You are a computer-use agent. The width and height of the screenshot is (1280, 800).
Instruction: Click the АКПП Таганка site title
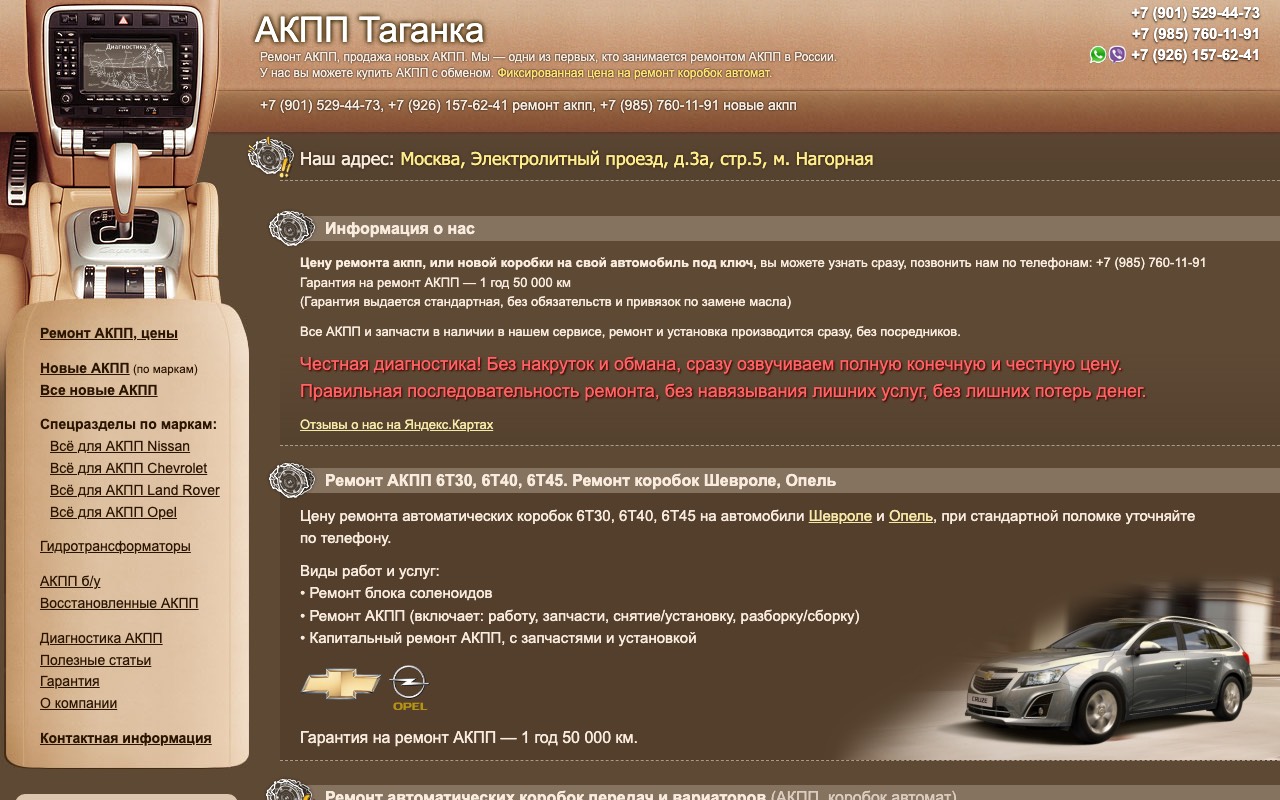(369, 30)
